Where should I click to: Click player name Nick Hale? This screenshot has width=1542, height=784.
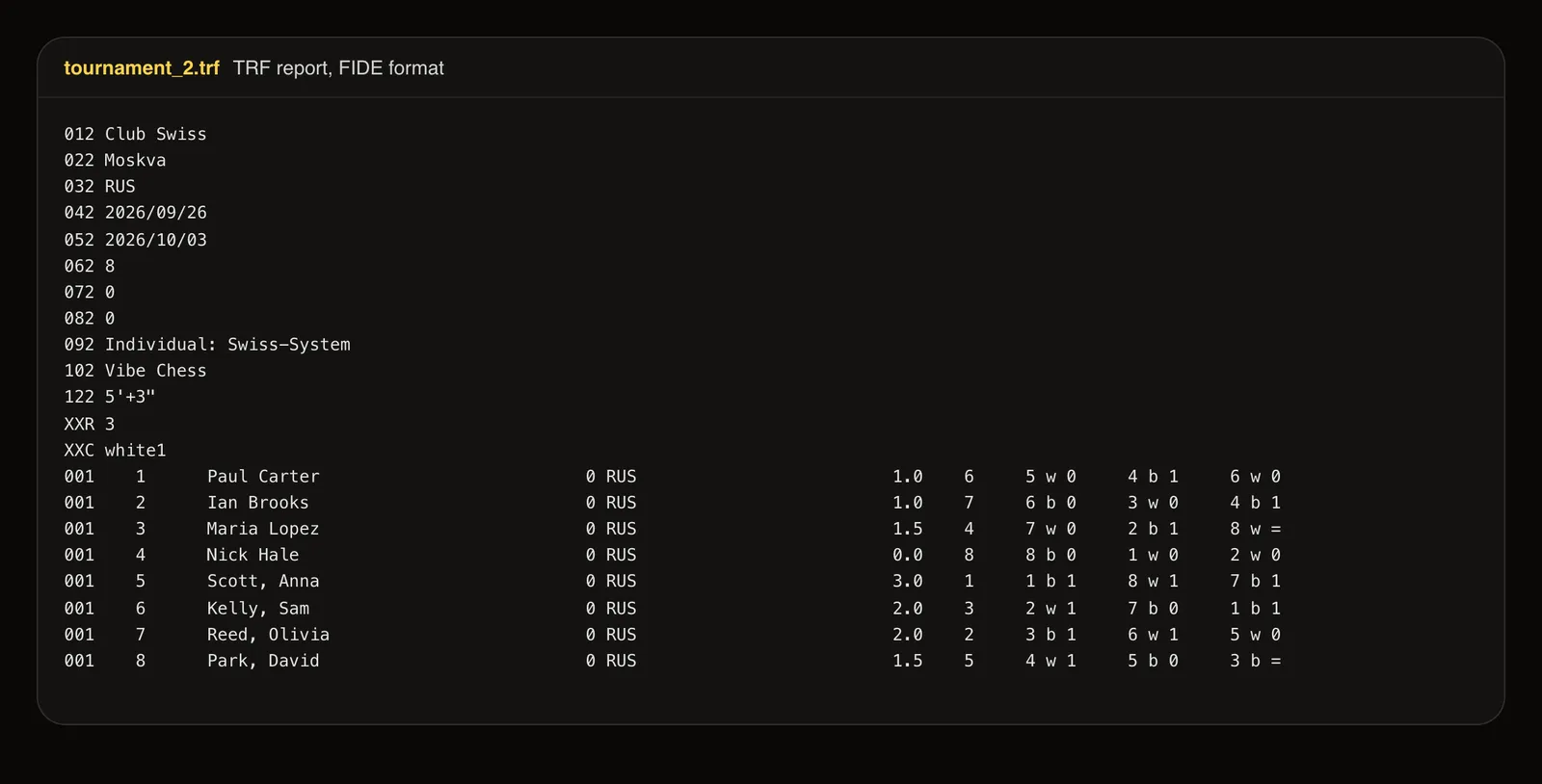click(x=253, y=554)
